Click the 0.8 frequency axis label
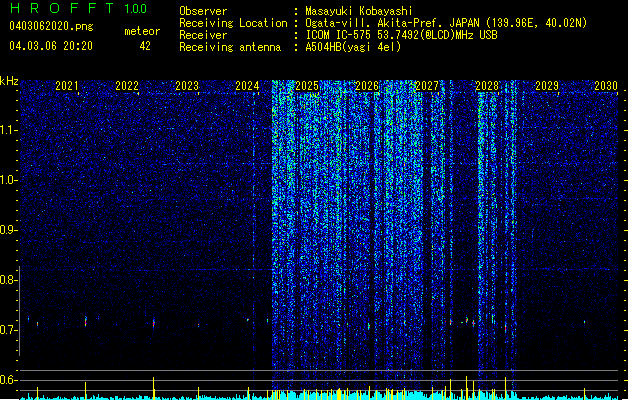629x400 pixels. click(7, 280)
